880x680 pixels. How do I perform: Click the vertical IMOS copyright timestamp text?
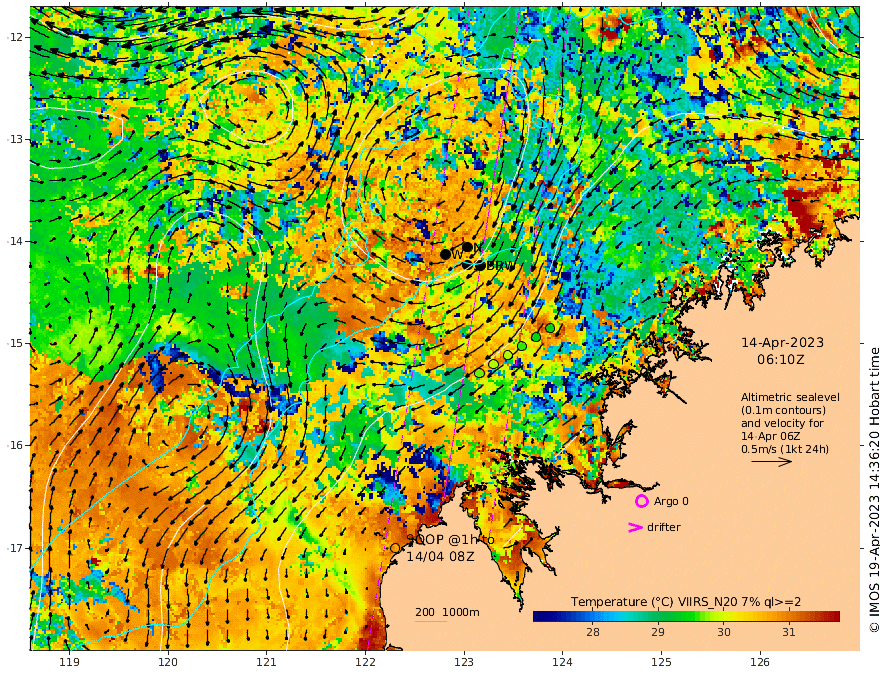[x=873, y=490]
